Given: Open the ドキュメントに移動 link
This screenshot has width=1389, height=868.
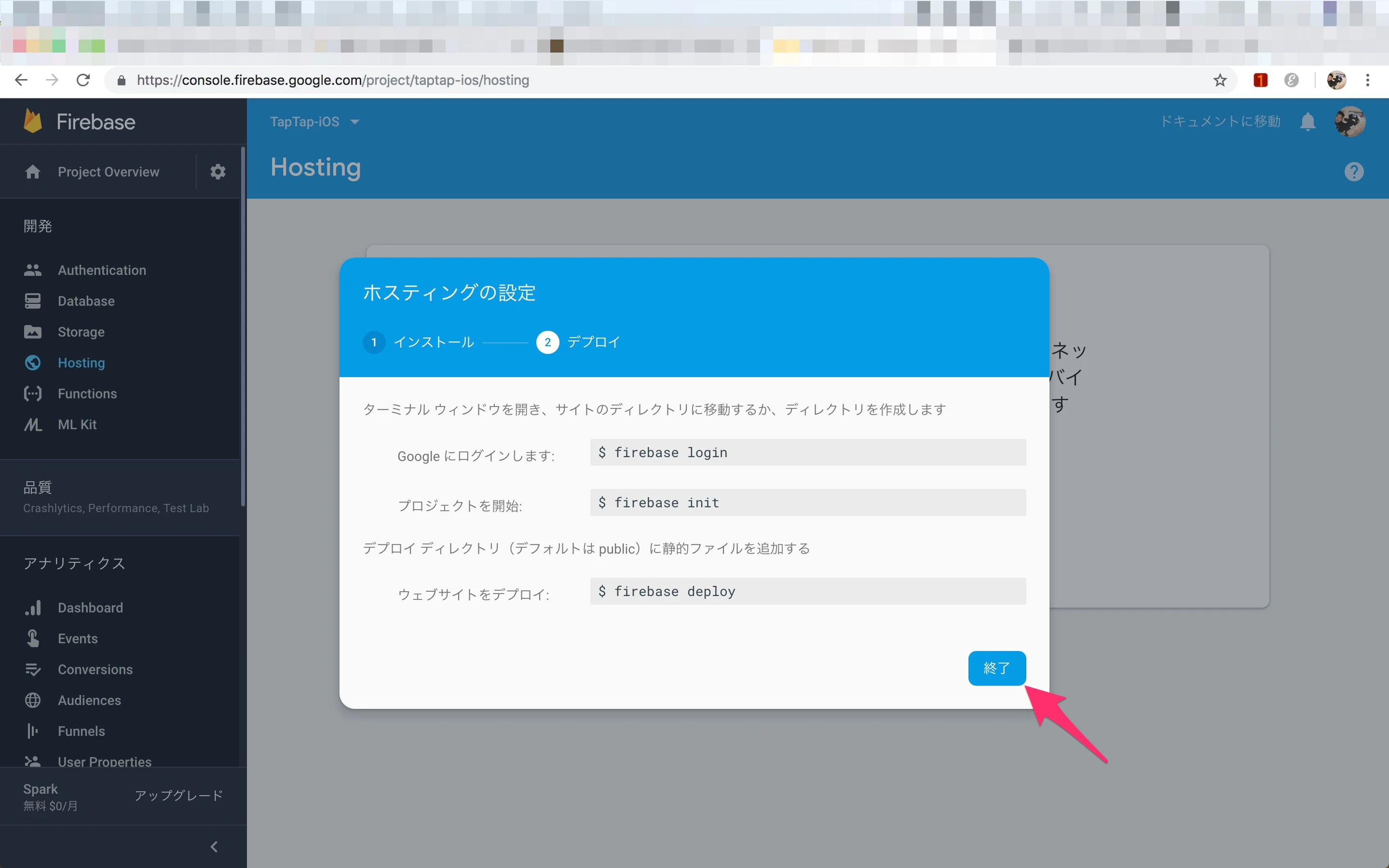Looking at the screenshot, I should click(x=1221, y=121).
